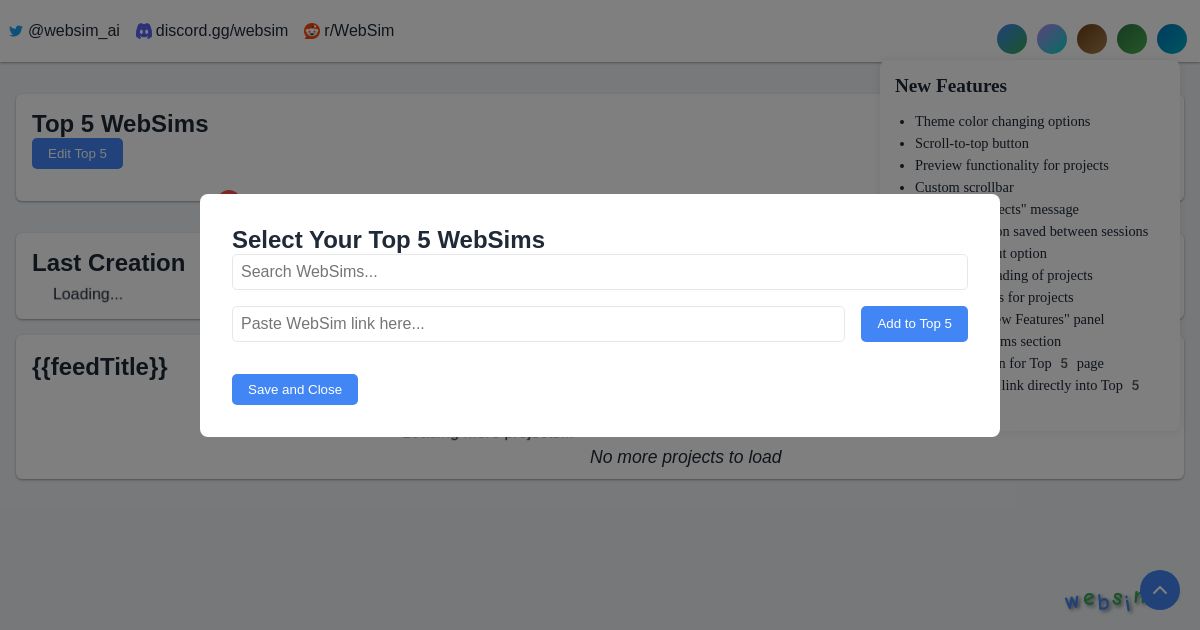
Task: Click the Paste WebSim link field
Action: tap(538, 324)
